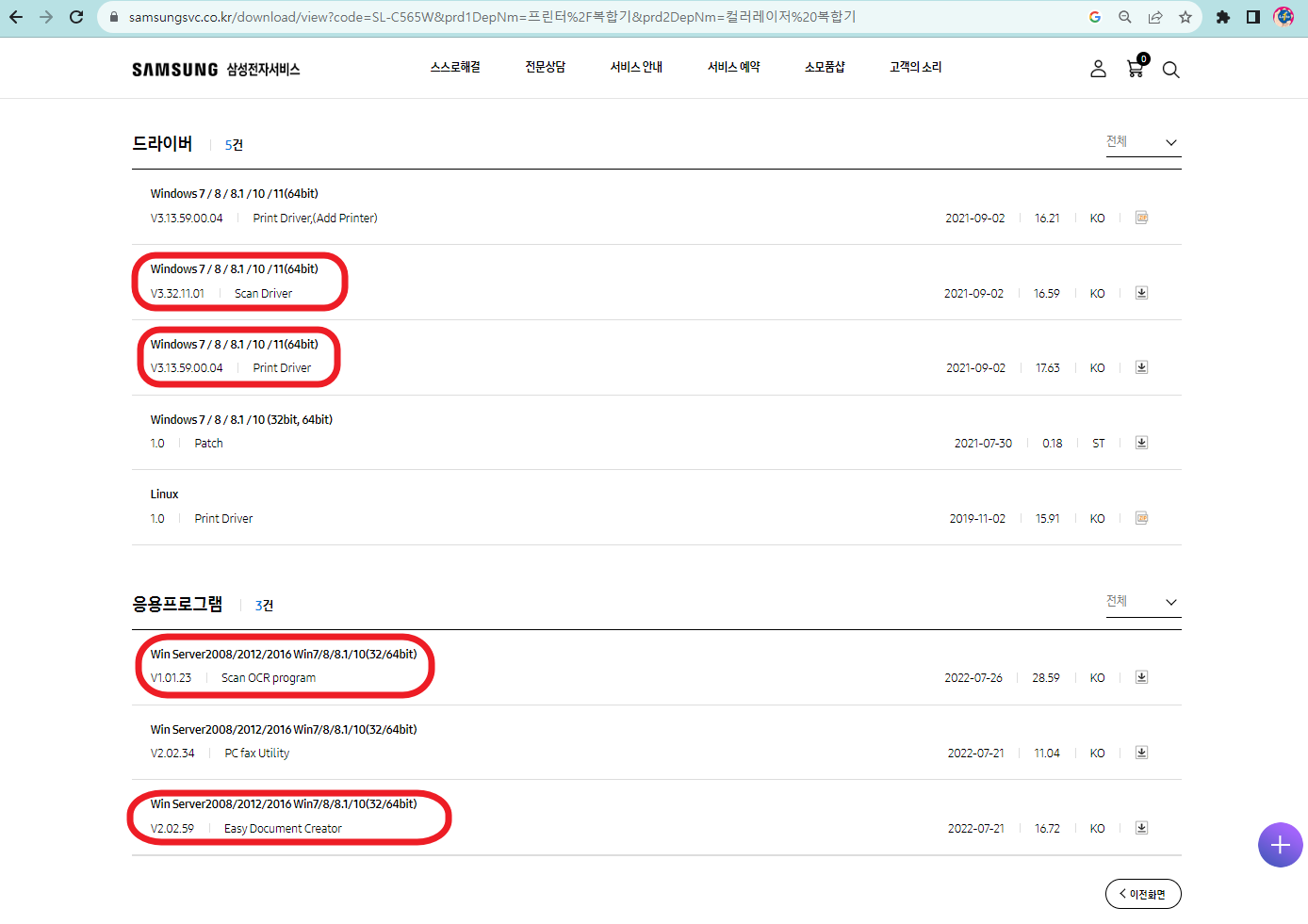Viewport: 1308px width, 924px height.
Task: Download the 17.63 MB Print Driver
Action: click(1141, 367)
